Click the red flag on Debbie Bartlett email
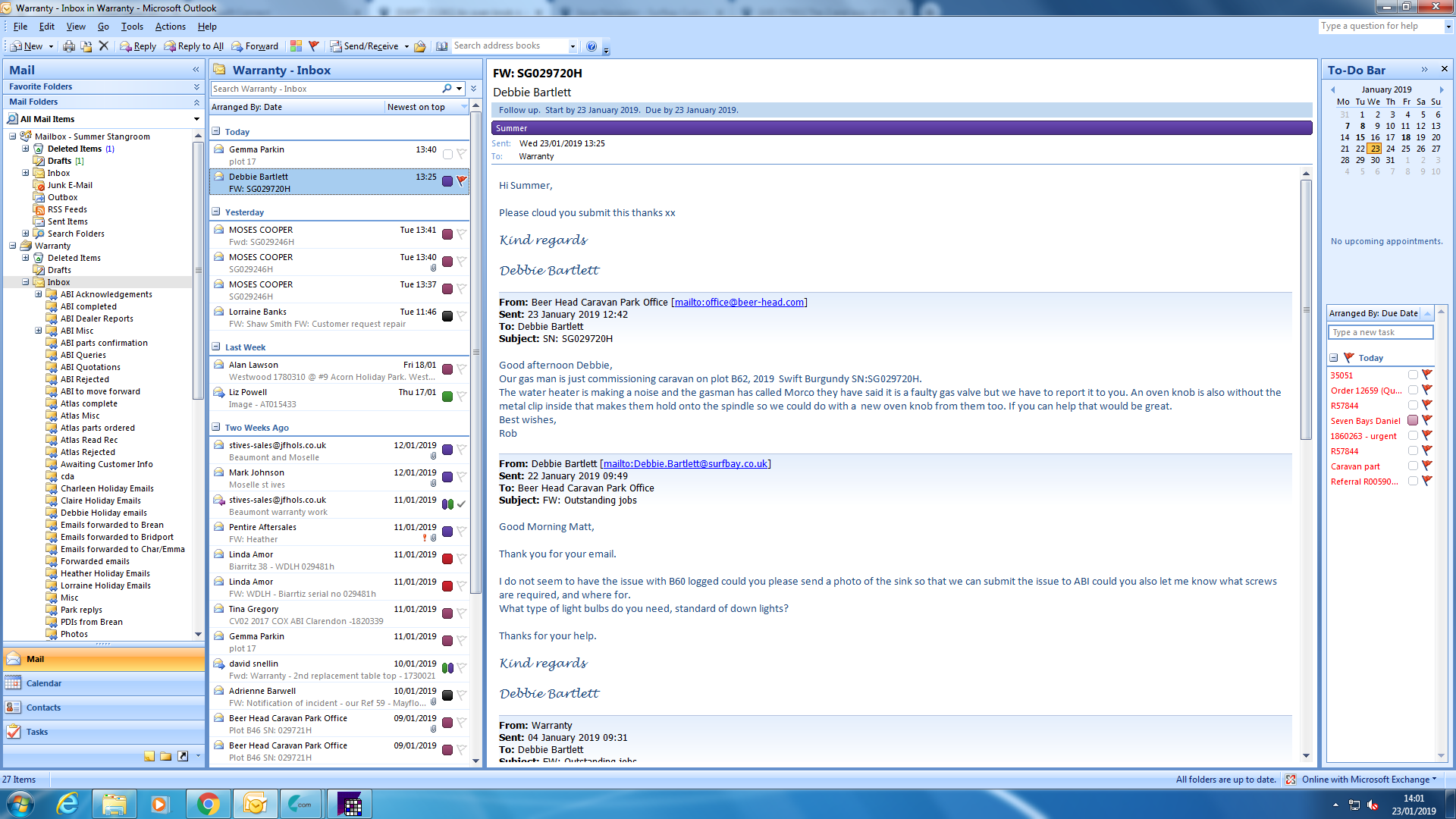The height and width of the screenshot is (819, 1456). [x=462, y=180]
